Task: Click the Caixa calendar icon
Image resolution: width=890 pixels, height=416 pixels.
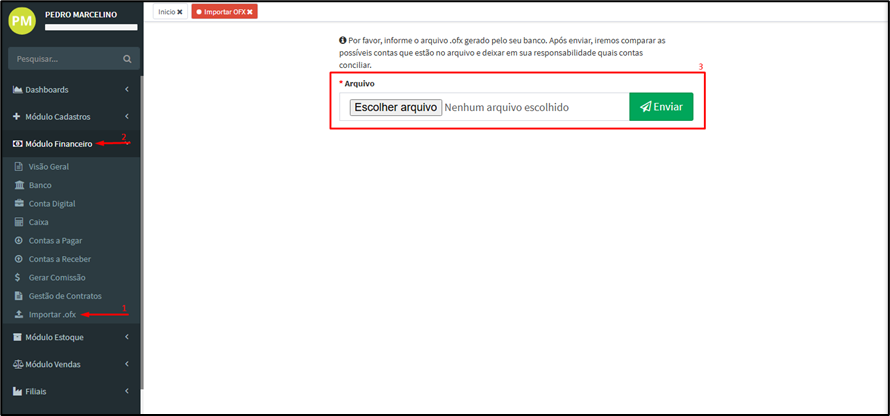Action: 18,222
